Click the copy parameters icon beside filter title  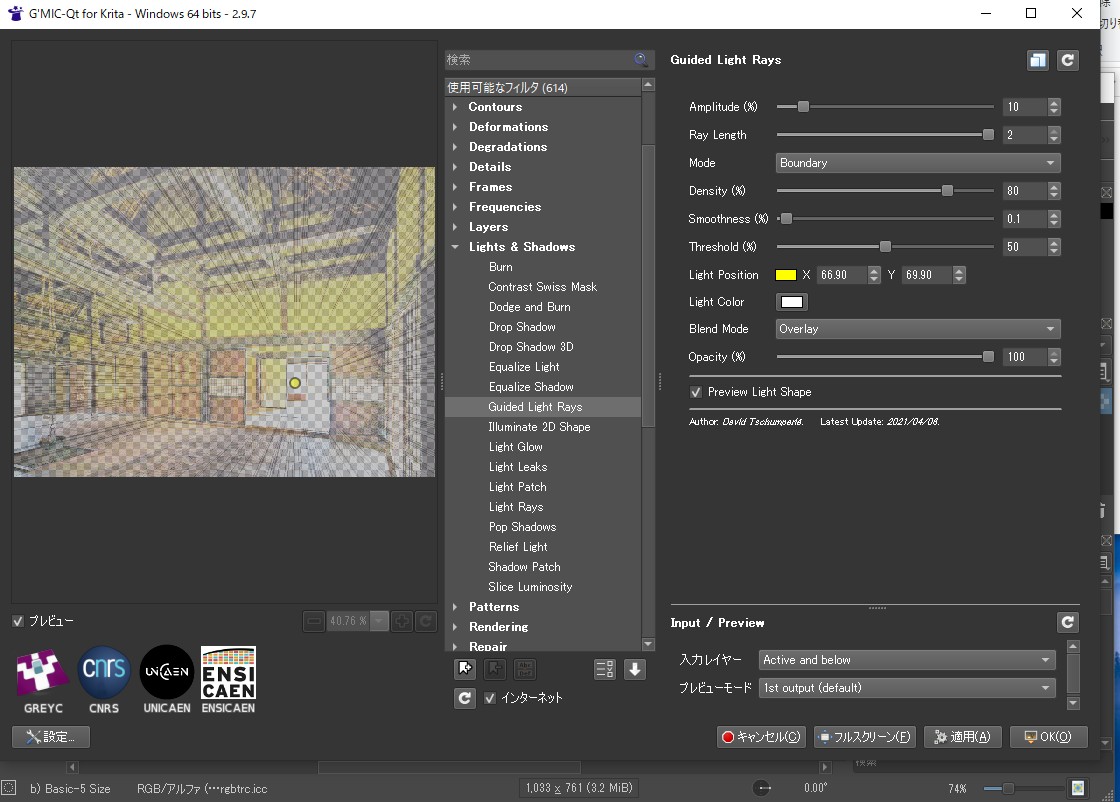click(1037, 60)
